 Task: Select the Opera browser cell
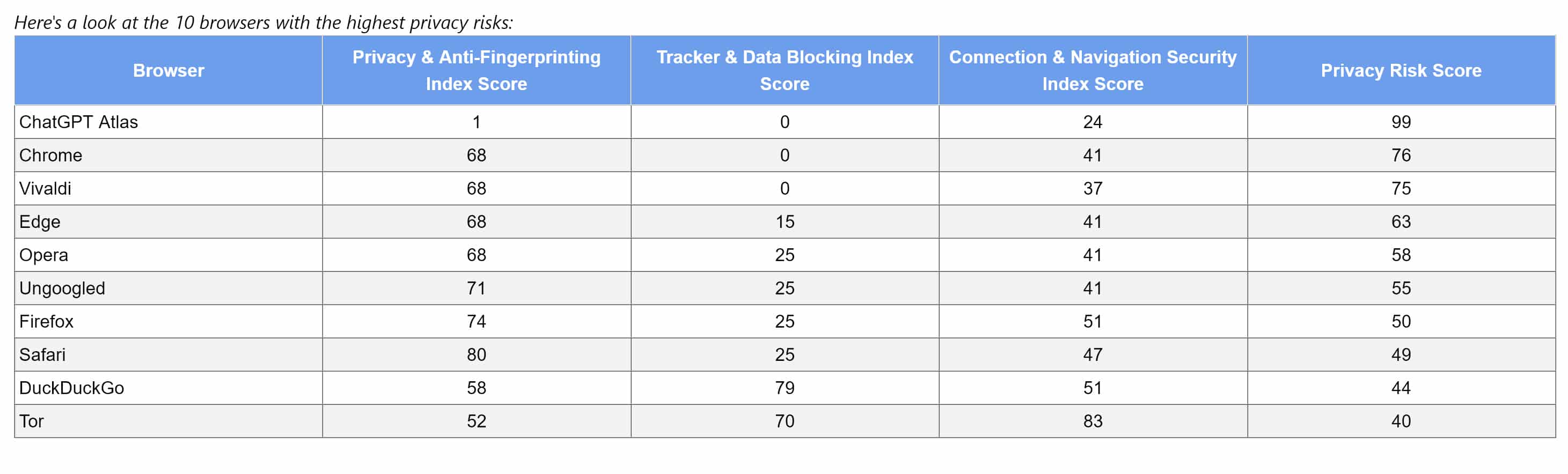(x=43, y=255)
